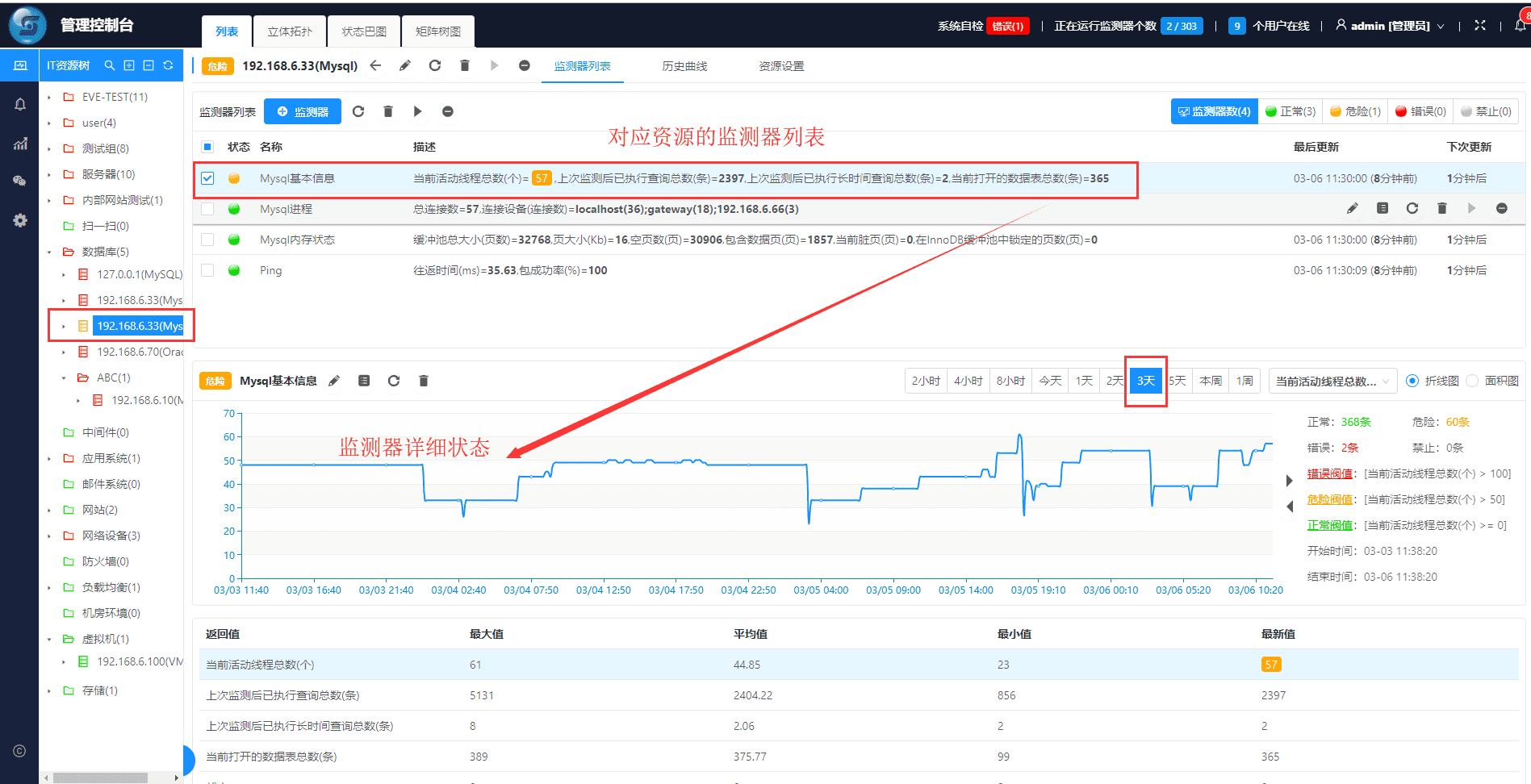
Task: Refresh Mysql基本信息 detail panel
Action: pyautogui.click(x=394, y=381)
